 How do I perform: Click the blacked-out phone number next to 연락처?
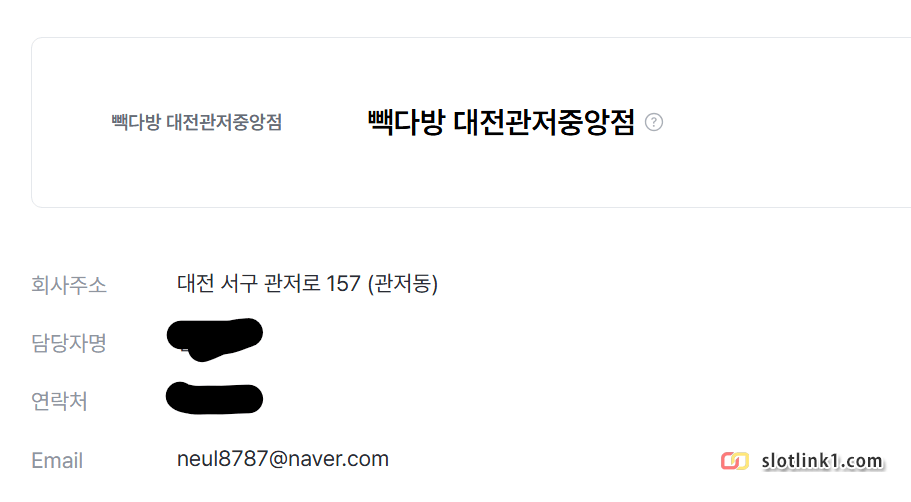[214, 398]
